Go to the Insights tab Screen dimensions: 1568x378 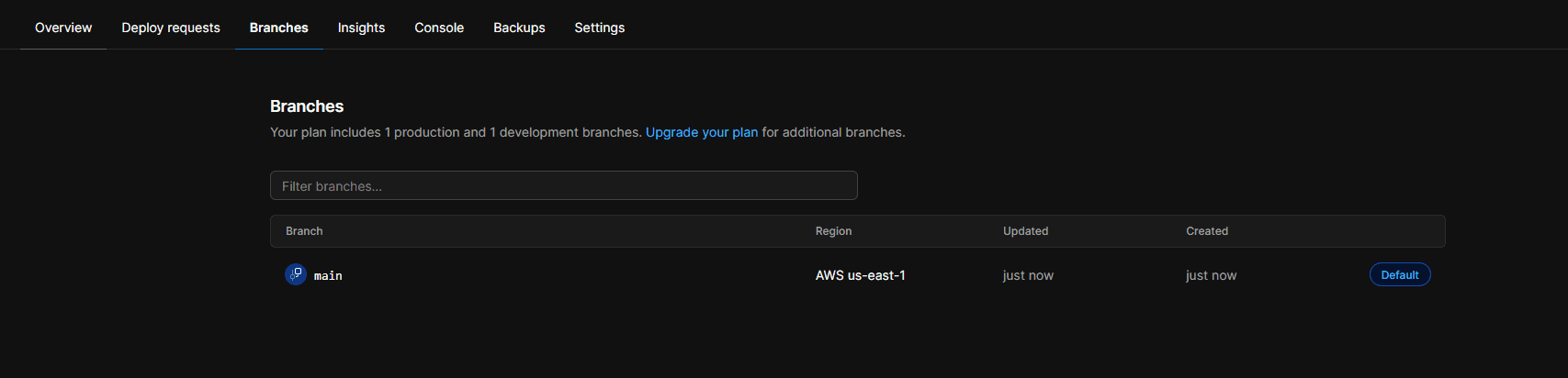361,28
